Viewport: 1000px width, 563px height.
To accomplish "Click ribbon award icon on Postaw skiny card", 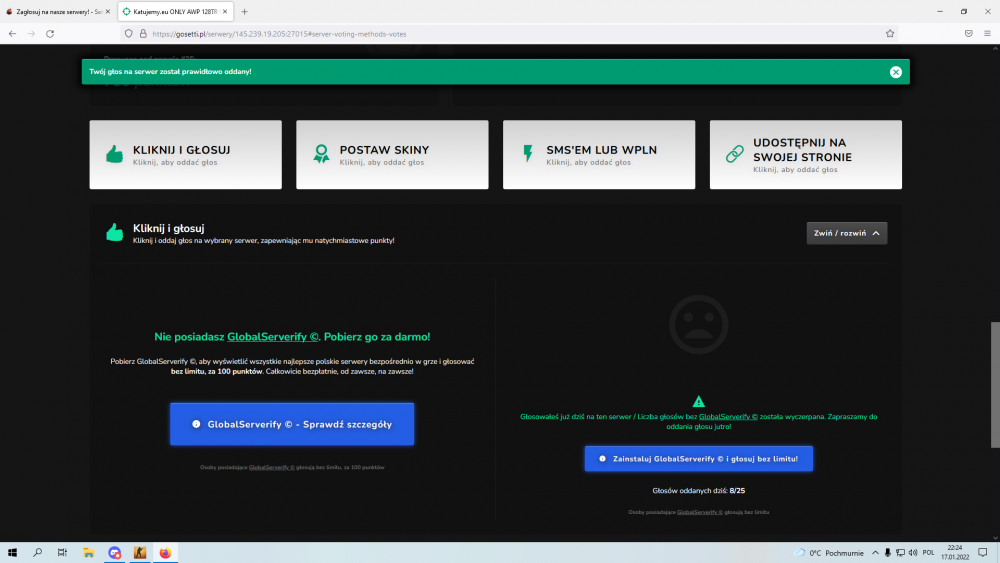I will [x=321, y=154].
